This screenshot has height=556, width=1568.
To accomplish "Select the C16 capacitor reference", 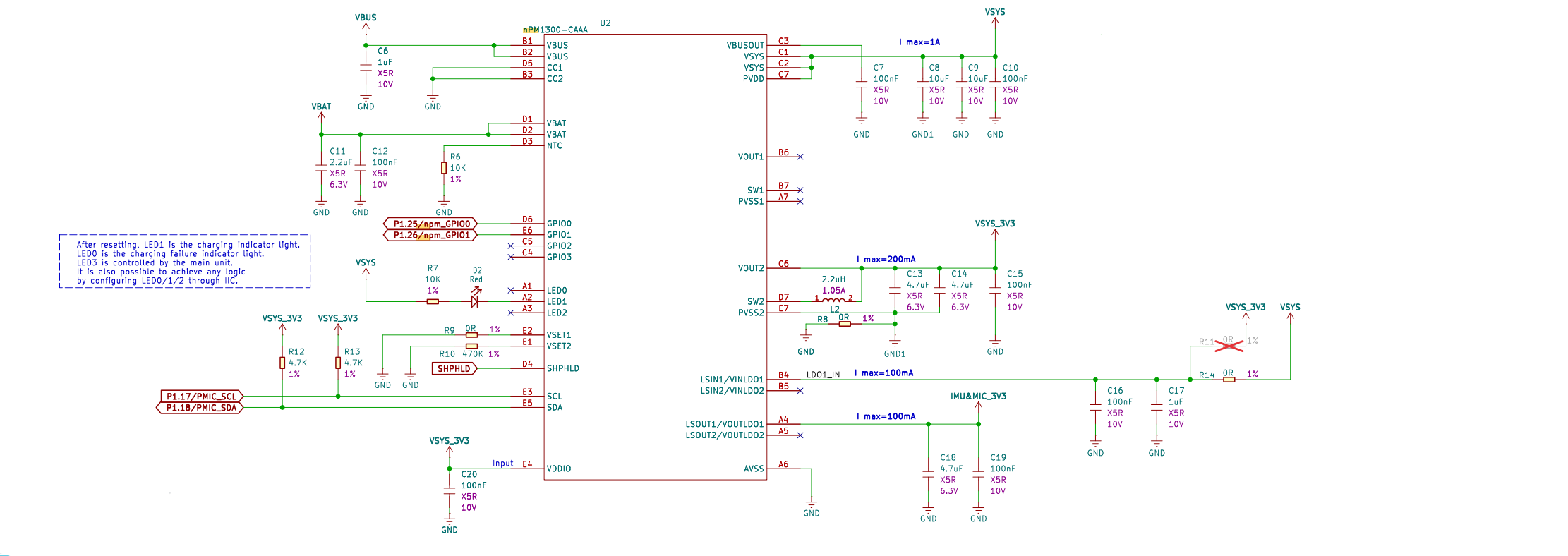I will (x=1115, y=391).
